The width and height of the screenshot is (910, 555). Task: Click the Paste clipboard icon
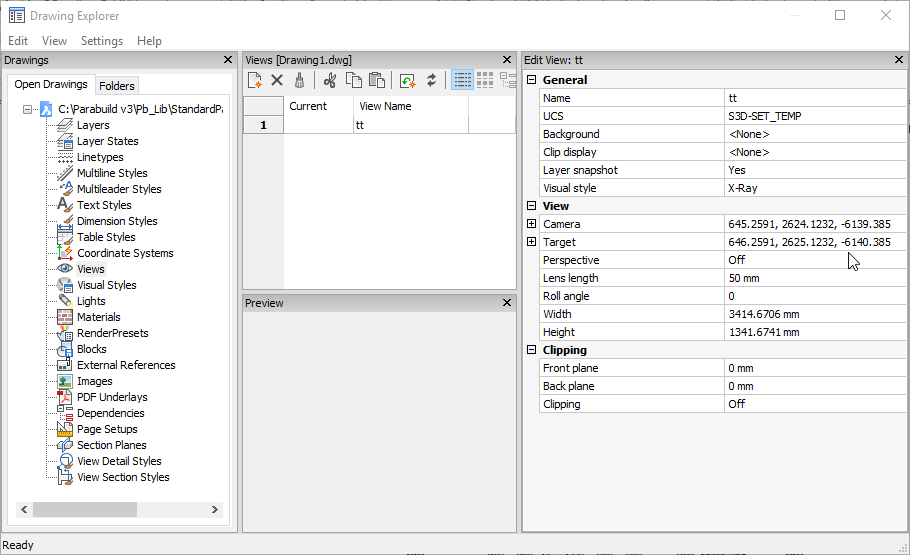(377, 80)
